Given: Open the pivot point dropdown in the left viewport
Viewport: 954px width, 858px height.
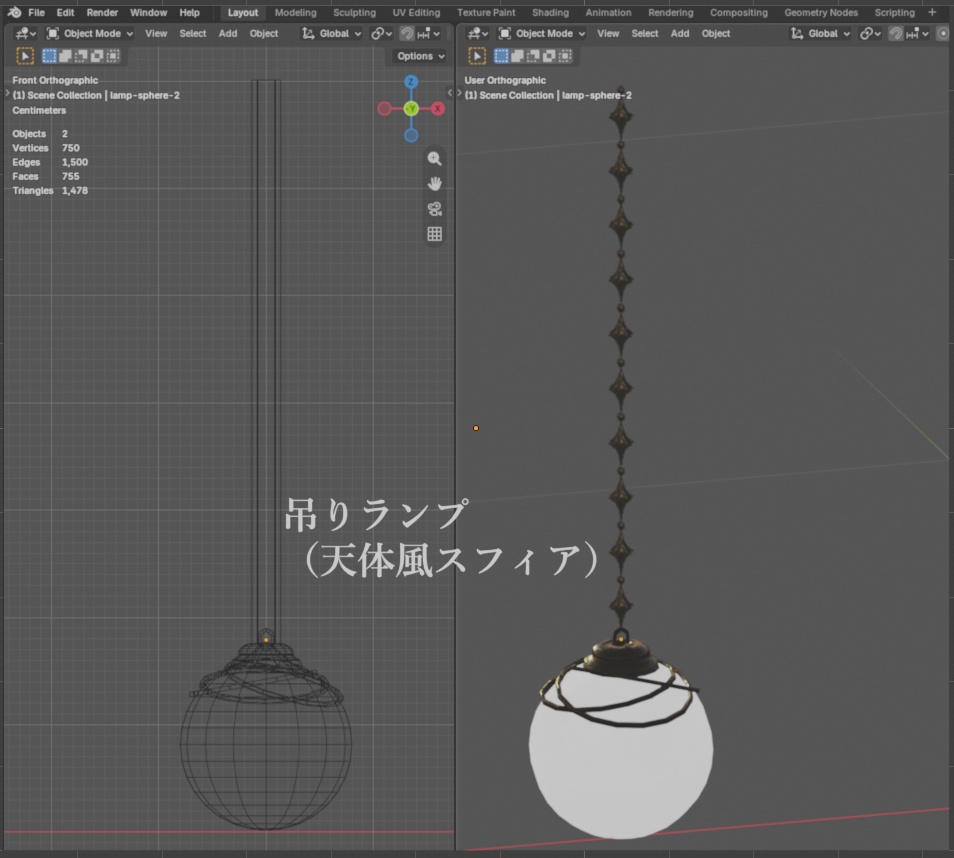Looking at the screenshot, I should (381, 33).
